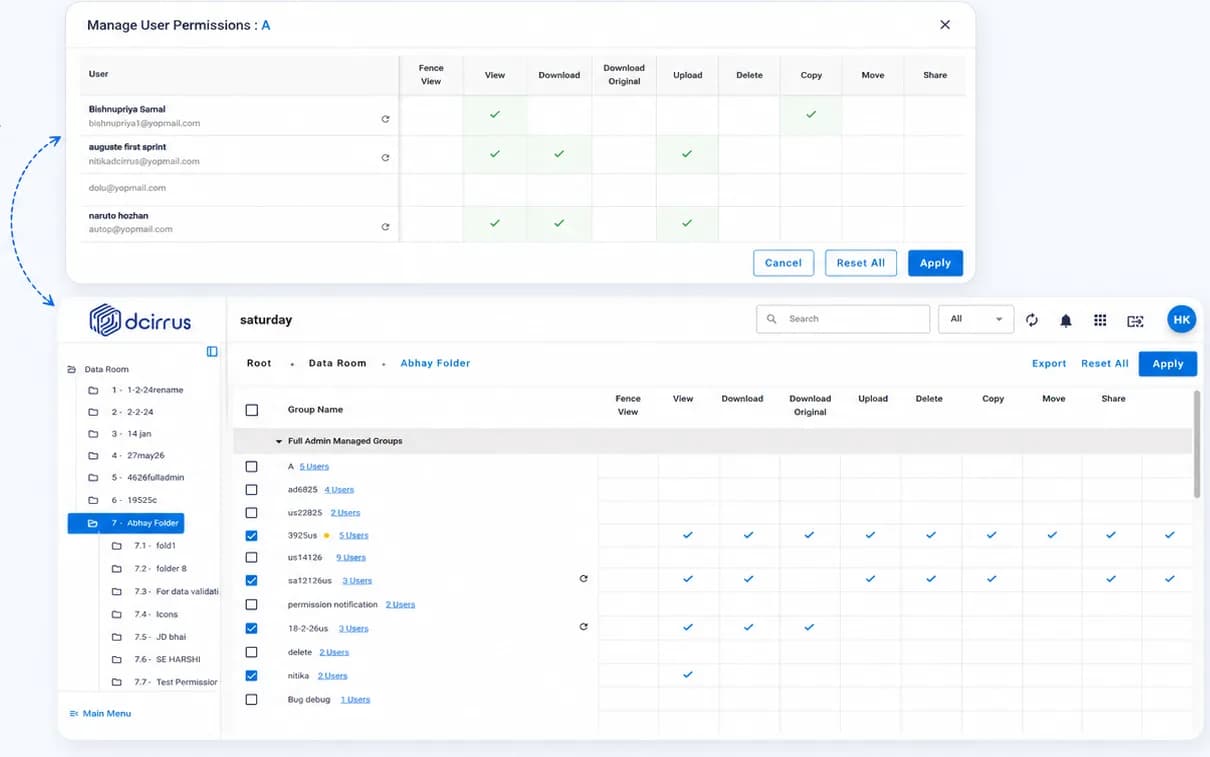Viewport: 1210px width, 757px height.
Task: Click Reset All link in folder toolbar
Action: 1105,364
